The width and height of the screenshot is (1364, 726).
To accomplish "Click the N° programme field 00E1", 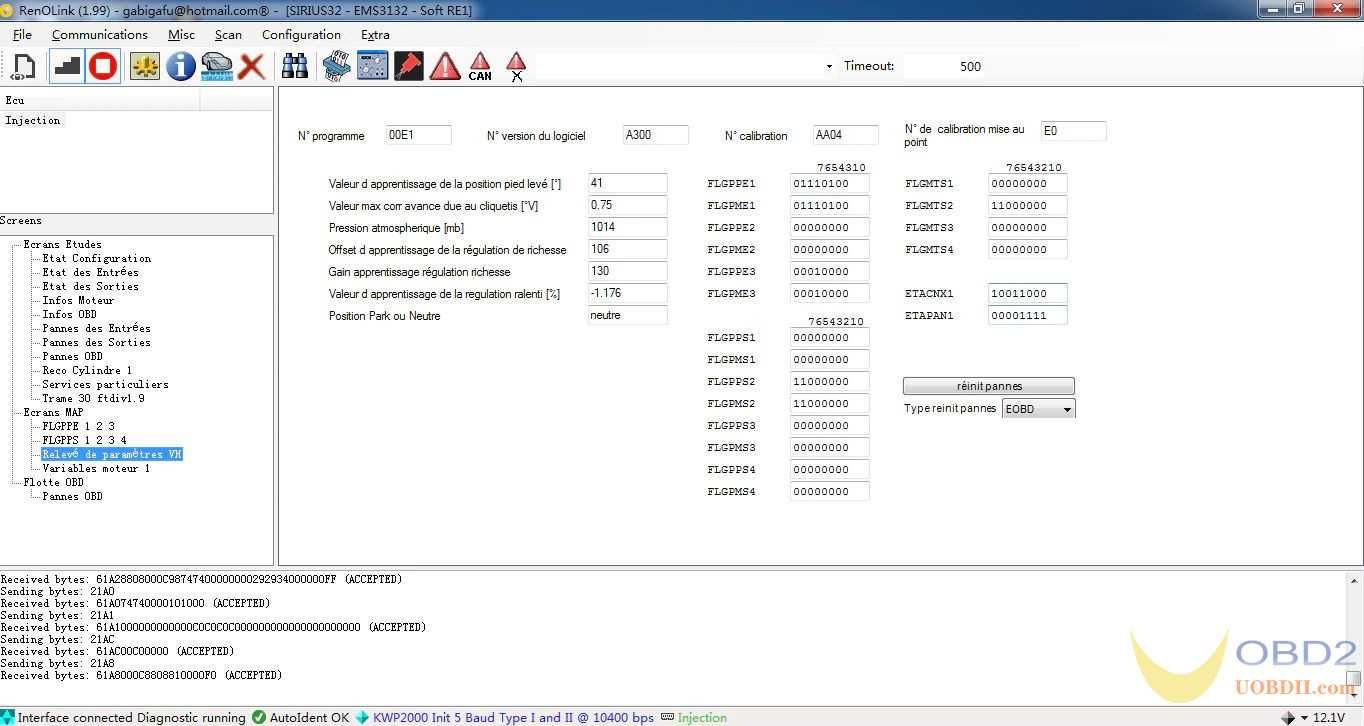I will [x=418, y=135].
